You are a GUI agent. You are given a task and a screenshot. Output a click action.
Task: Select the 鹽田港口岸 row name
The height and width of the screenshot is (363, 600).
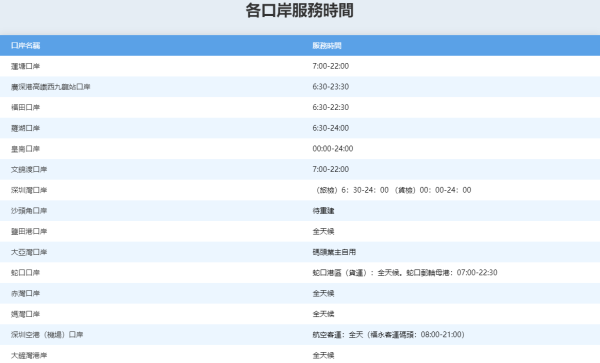(x=29, y=231)
